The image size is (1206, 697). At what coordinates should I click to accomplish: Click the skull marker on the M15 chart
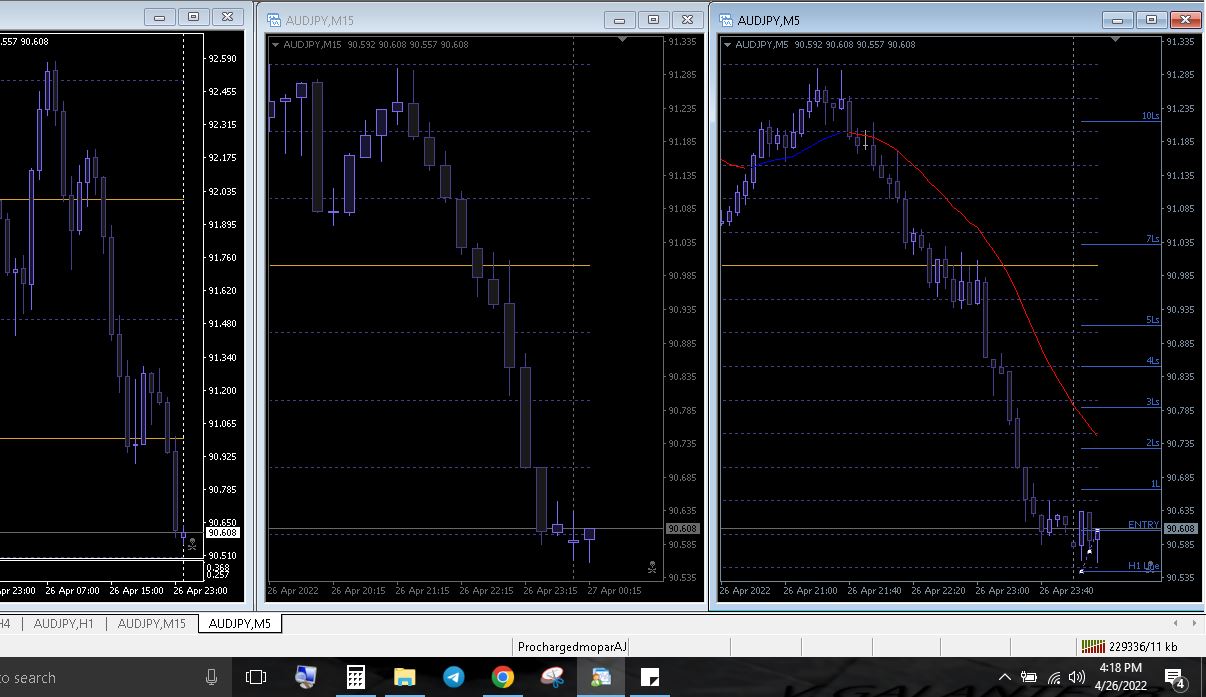(x=652, y=567)
